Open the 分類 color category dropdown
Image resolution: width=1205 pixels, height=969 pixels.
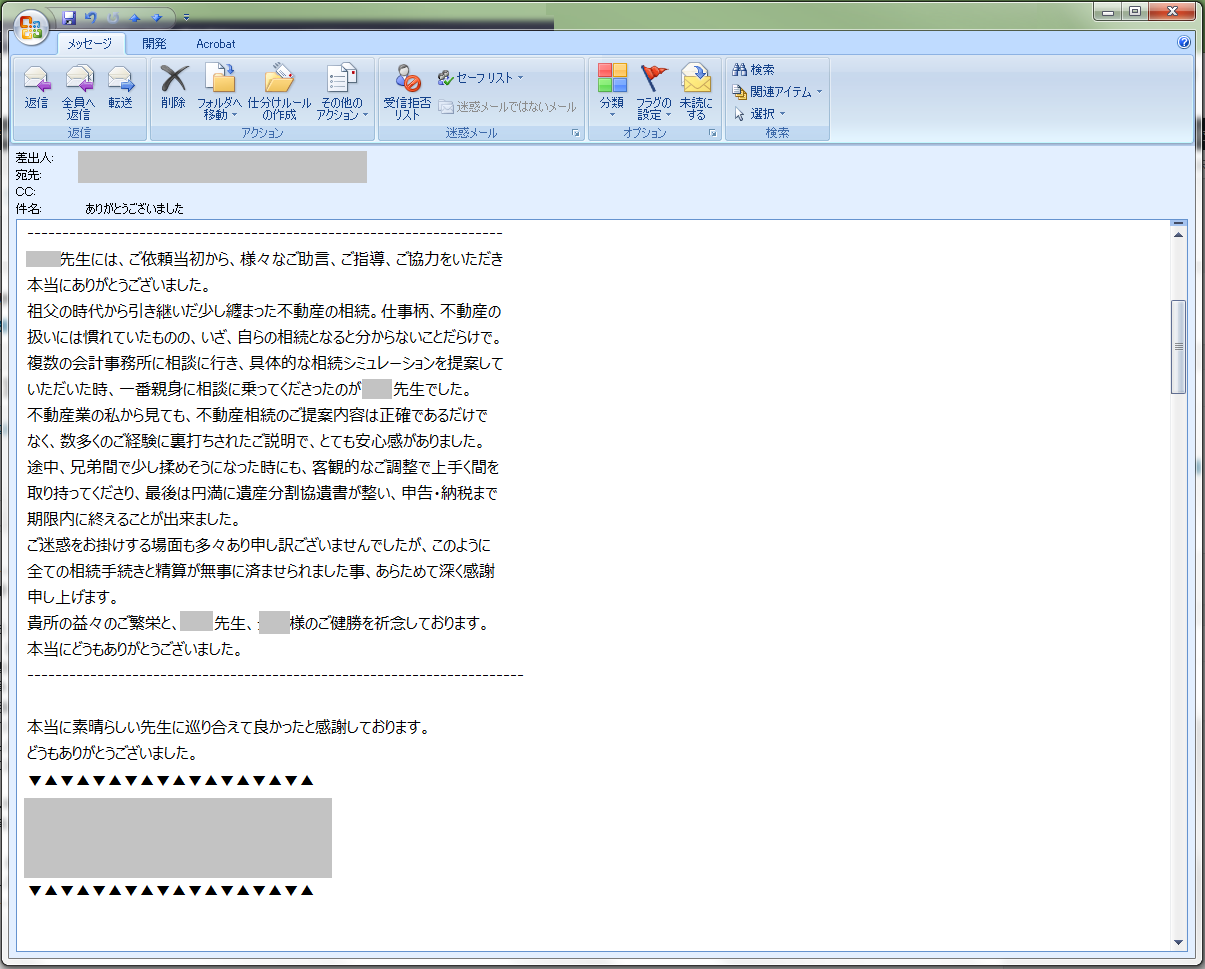tap(612, 91)
